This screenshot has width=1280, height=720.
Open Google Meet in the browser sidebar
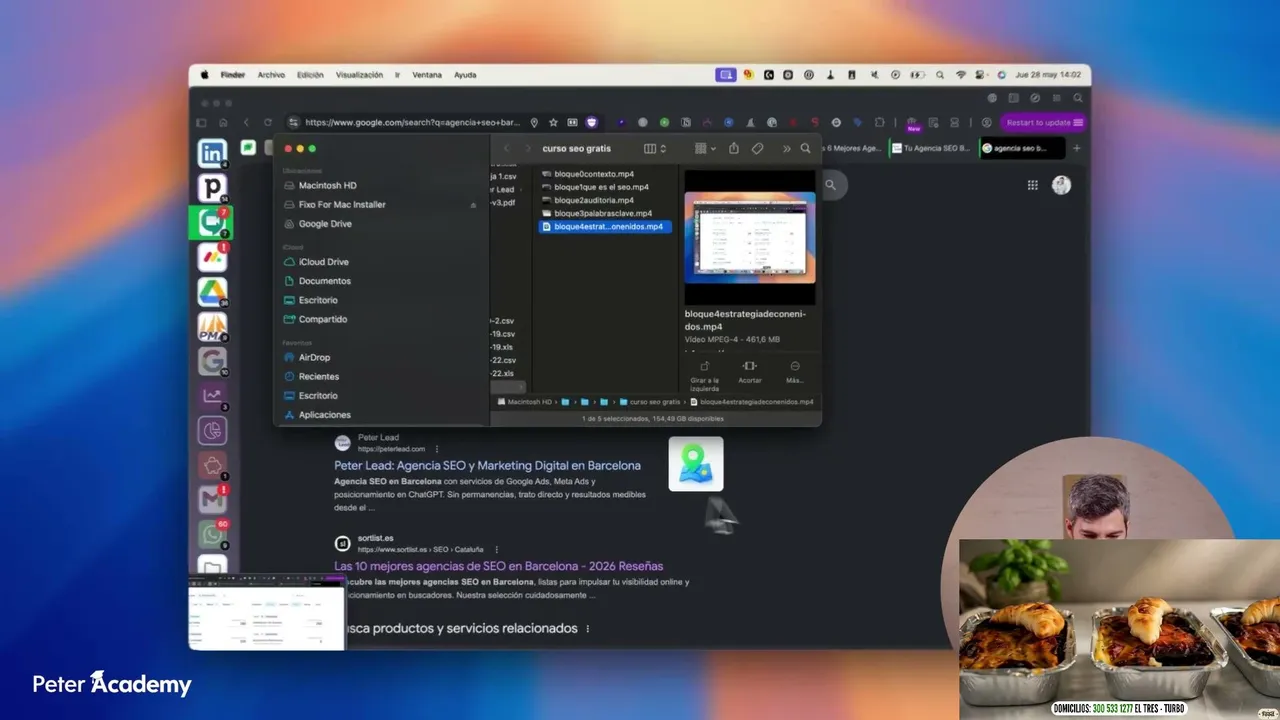pos(212,222)
